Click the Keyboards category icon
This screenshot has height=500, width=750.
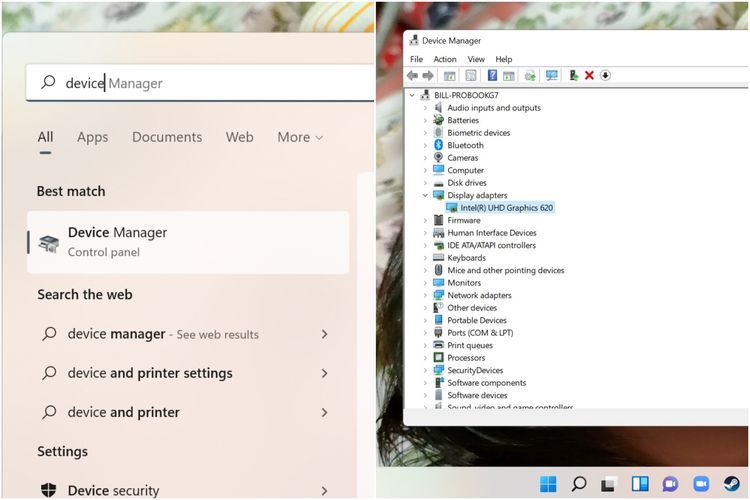[438, 257]
